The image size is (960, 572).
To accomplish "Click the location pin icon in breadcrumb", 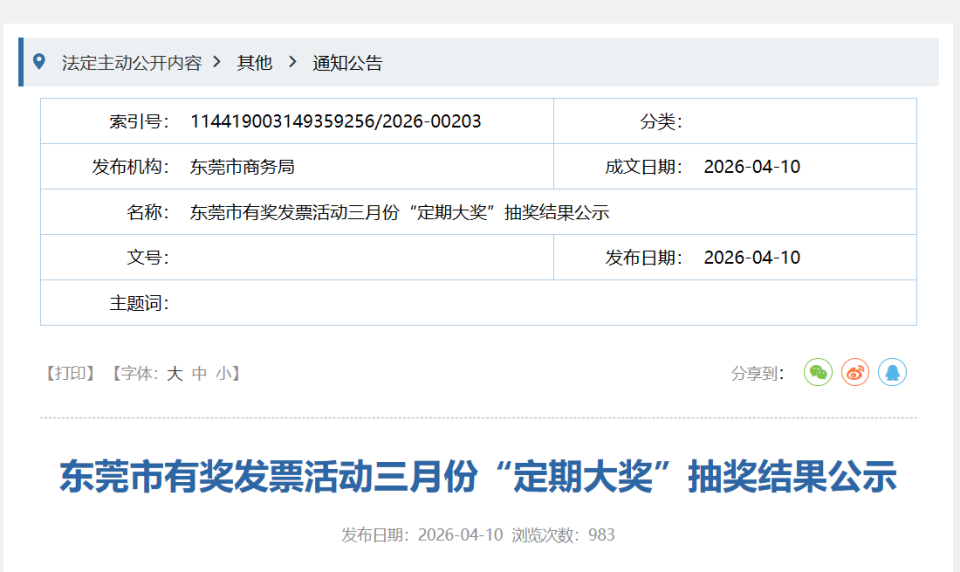I will (x=39, y=61).
